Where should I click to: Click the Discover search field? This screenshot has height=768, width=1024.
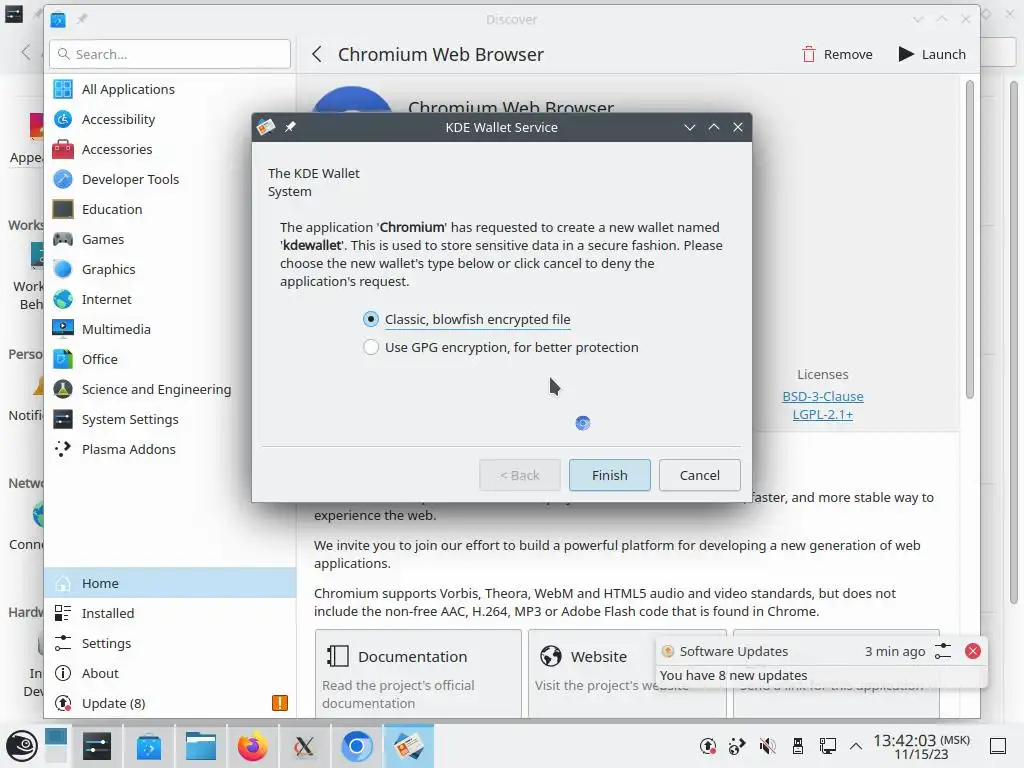pos(170,54)
